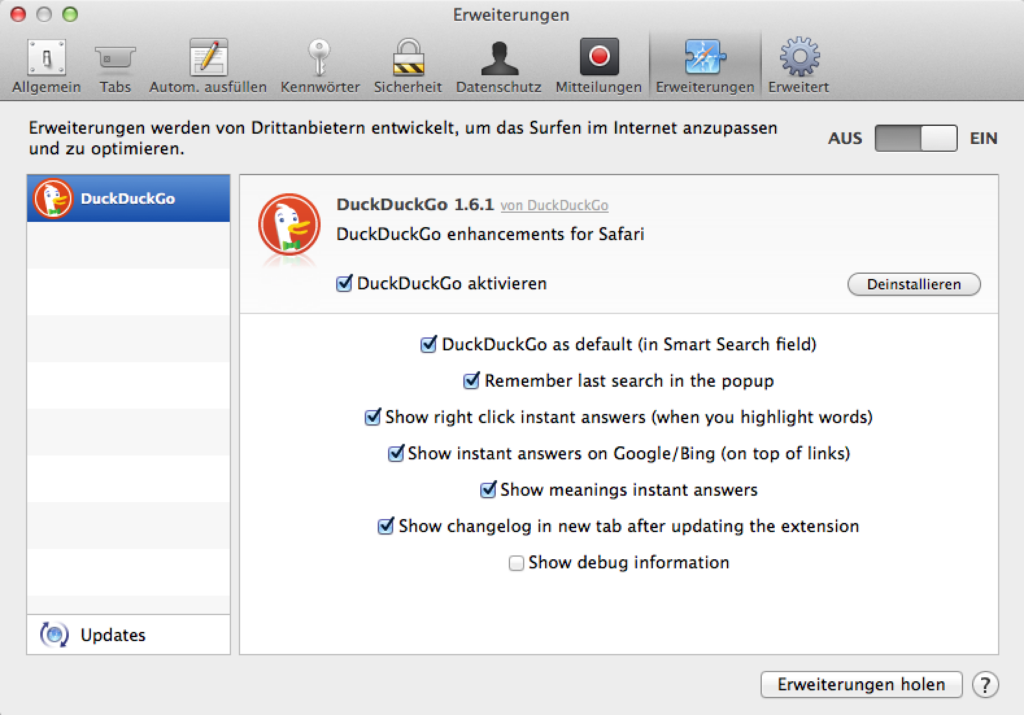Toggle the extensions AUS/EIN switch
1024x715 pixels.
(x=916, y=138)
